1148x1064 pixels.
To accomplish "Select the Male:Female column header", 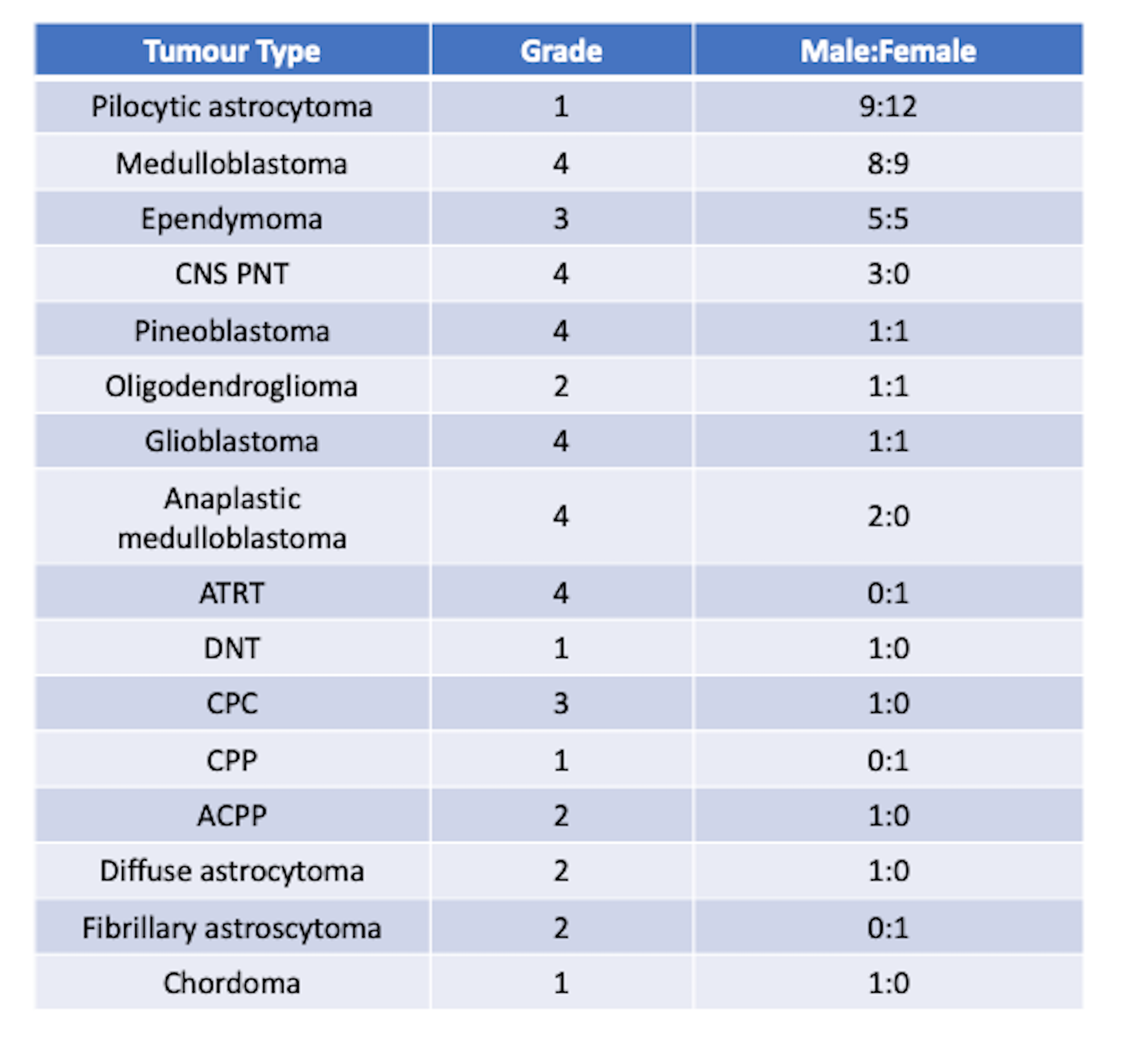I will pyautogui.click(x=888, y=51).
